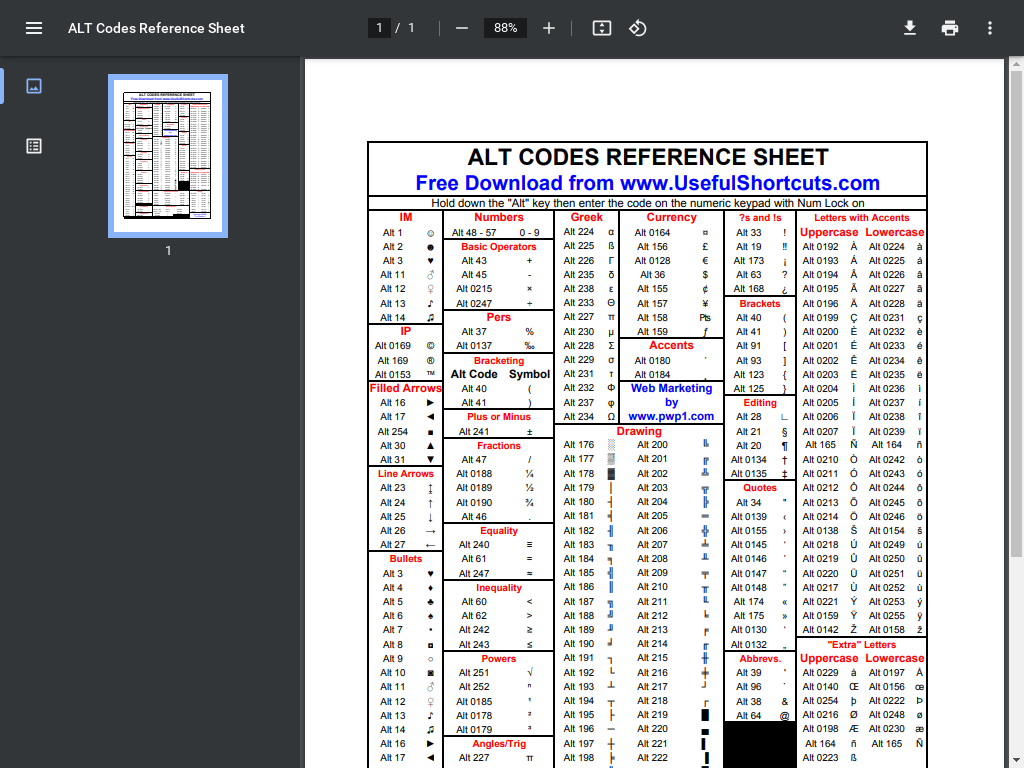
Task: Edit the 88% zoom level field
Action: point(505,28)
